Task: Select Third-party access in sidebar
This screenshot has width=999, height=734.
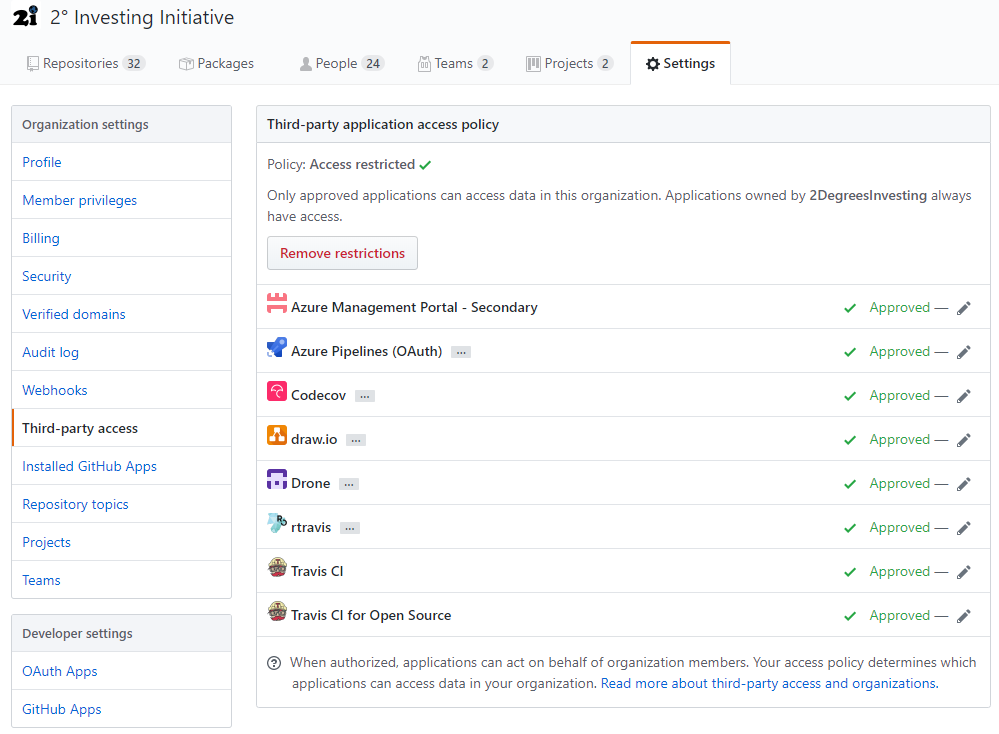Action: point(121,429)
